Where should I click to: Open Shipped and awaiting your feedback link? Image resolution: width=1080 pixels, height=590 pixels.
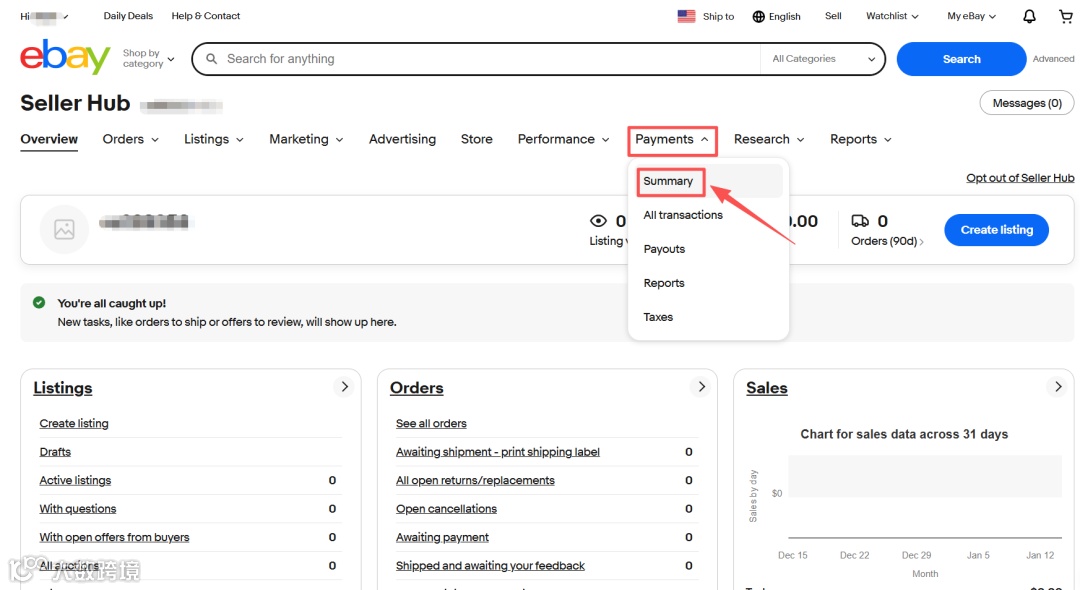[x=490, y=566]
